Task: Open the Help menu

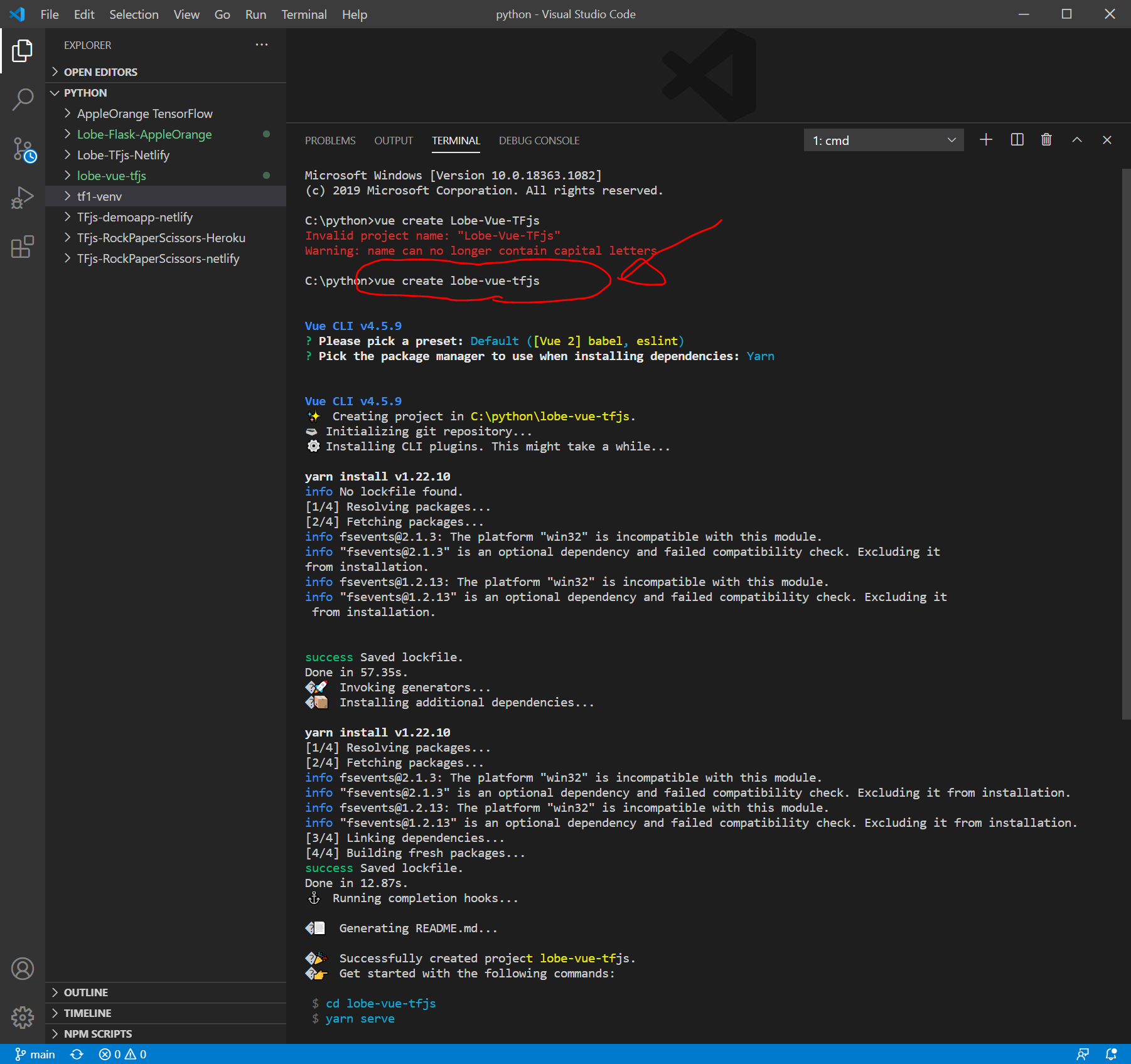Action: 355,14
